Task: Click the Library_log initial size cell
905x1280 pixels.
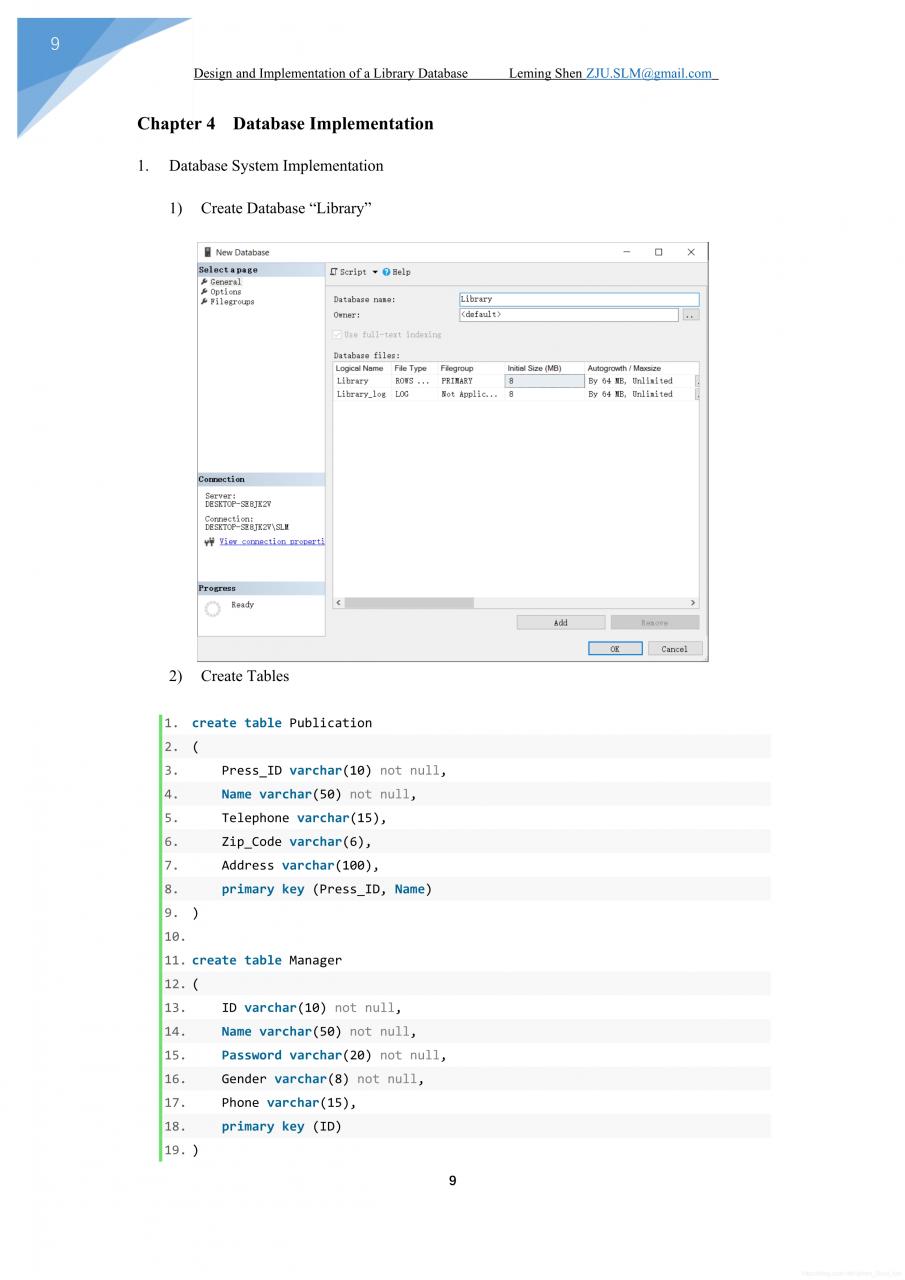Action: pos(545,394)
